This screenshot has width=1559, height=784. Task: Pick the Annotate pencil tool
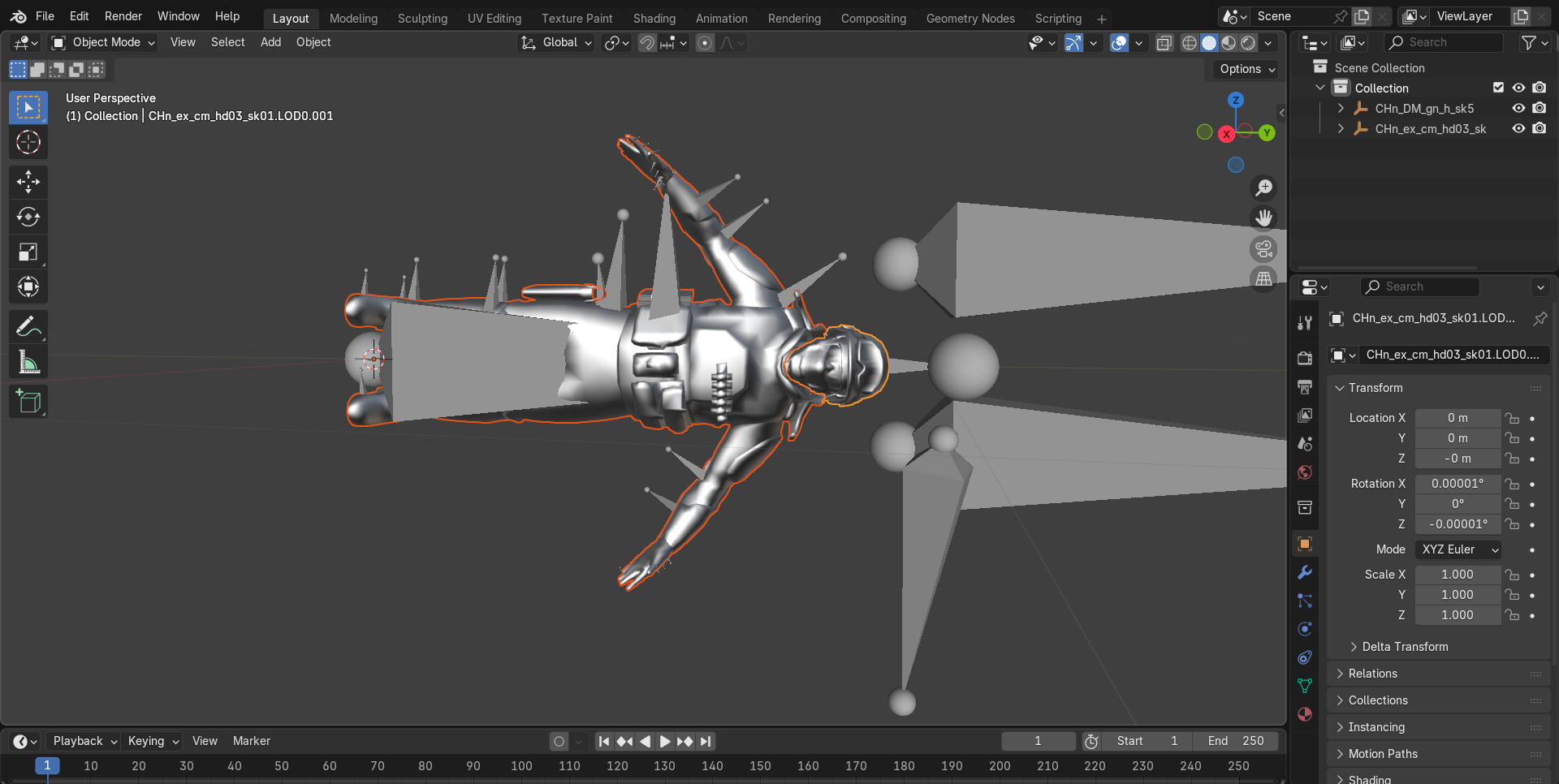click(28, 327)
